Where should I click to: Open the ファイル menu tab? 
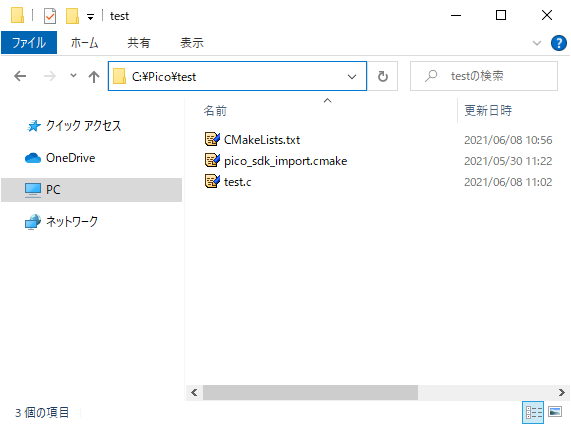pyautogui.click(x=29, y=43)
